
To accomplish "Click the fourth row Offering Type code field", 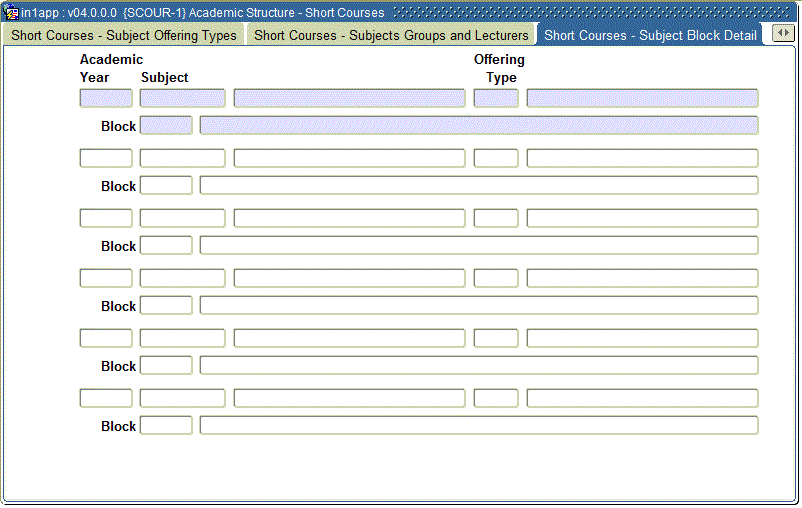I will 496,278.
